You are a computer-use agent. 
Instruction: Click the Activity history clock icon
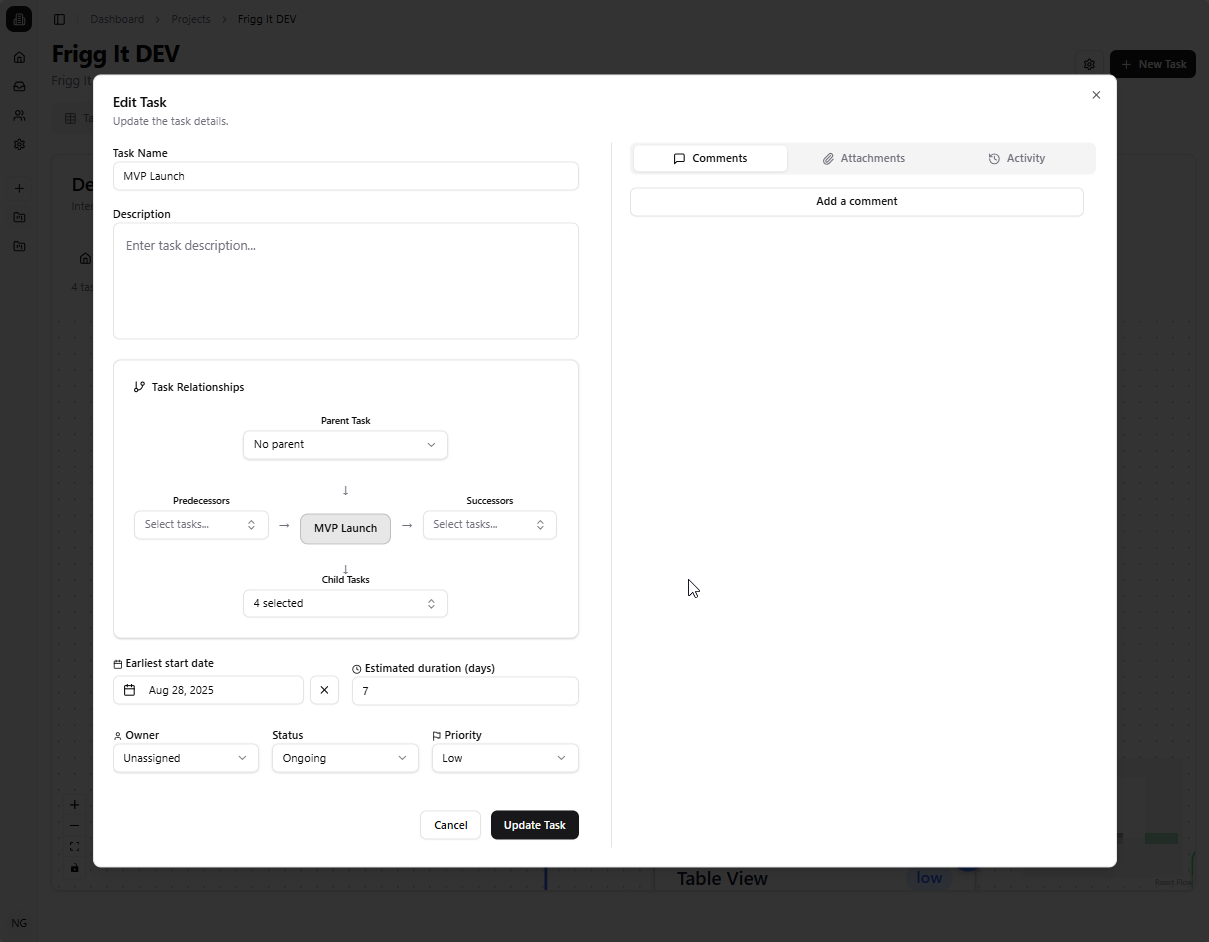click(x=994, y=159)
